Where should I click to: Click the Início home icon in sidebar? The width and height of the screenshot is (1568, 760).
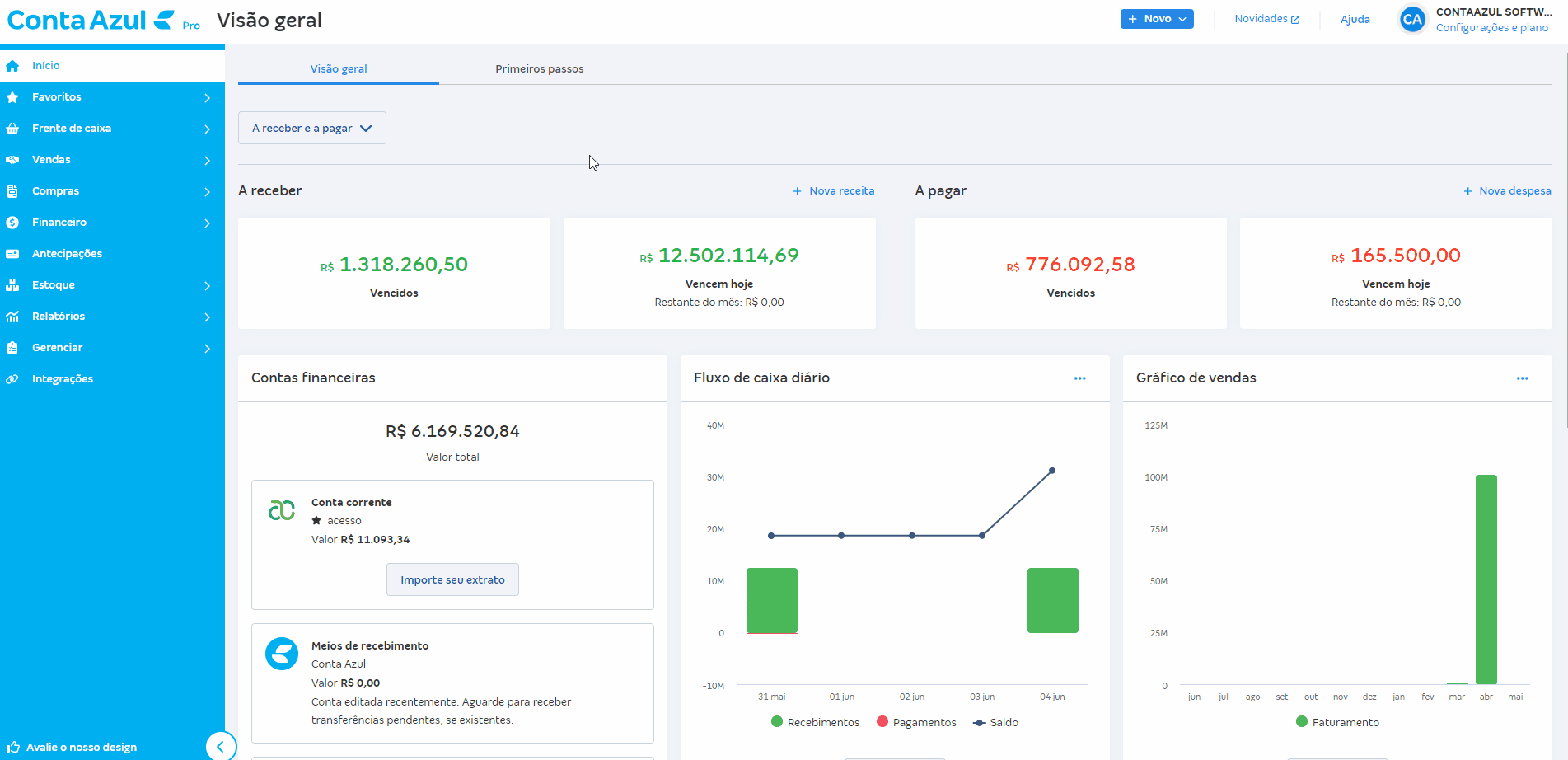(12, 66)
